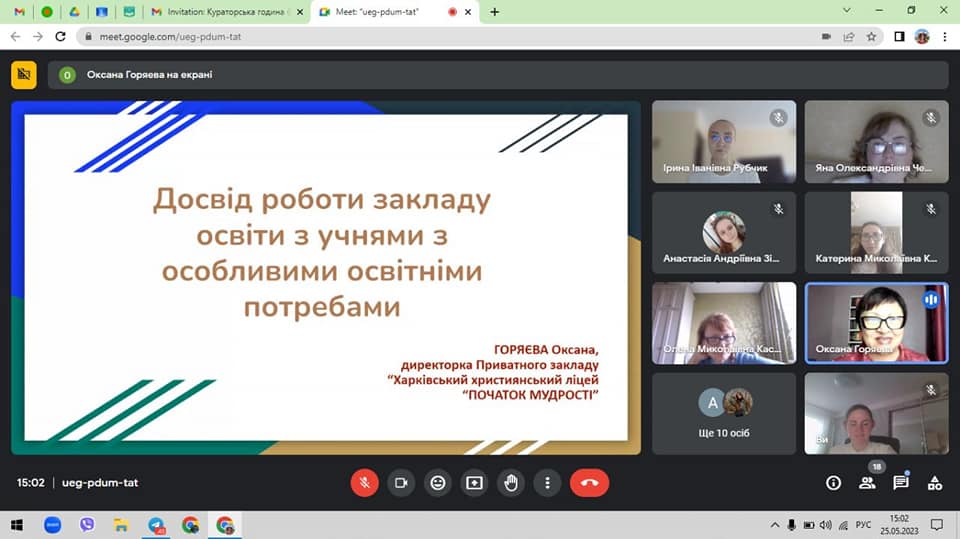Click the yellow captions-off icon at top left
This screenshot has width=960, height=539.
[x=24, y=74]
